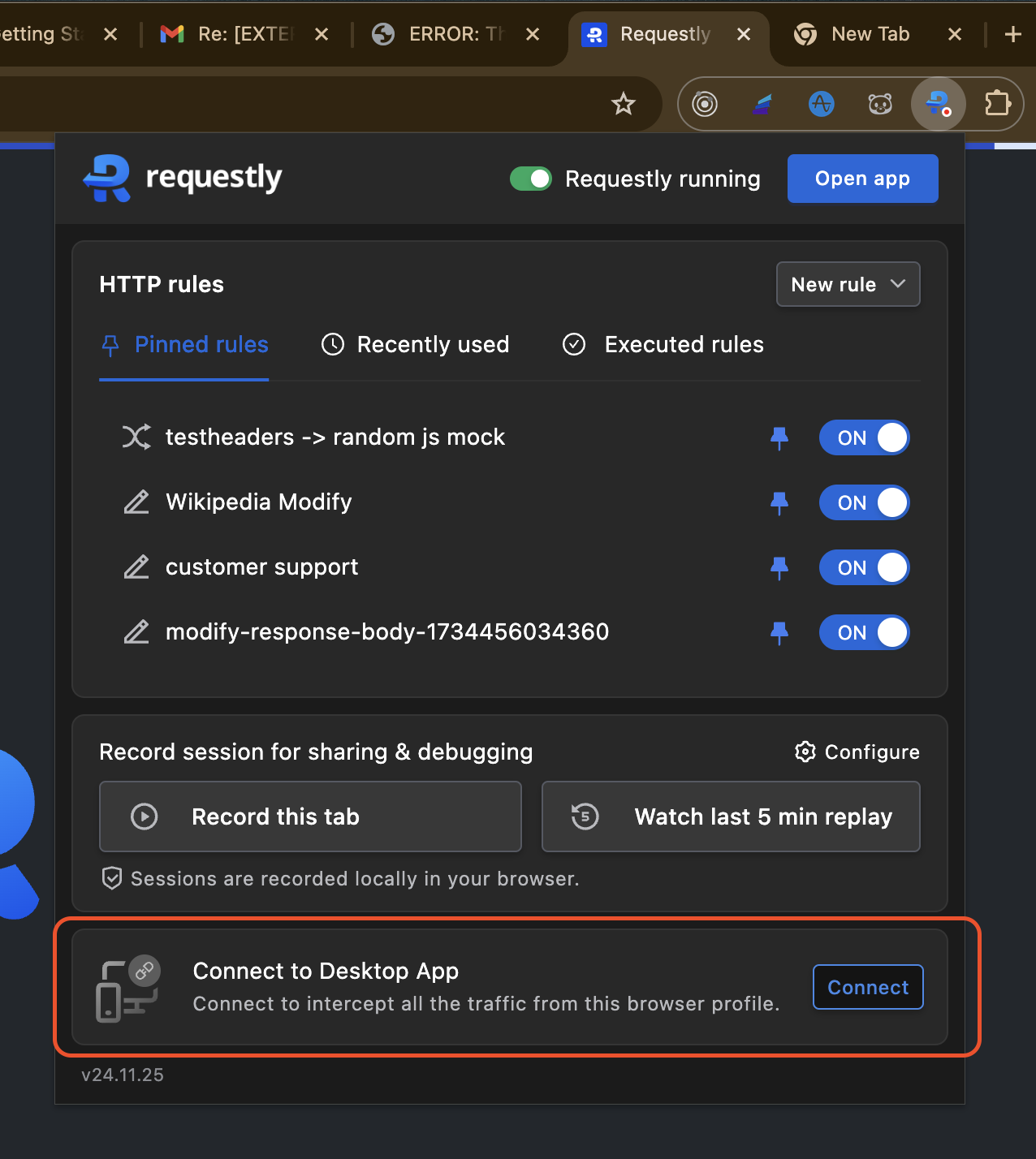Close the Gmail Re: [EXTE tab
This screenshot has height=1159, width=1036.
click(x=322, y=34)
